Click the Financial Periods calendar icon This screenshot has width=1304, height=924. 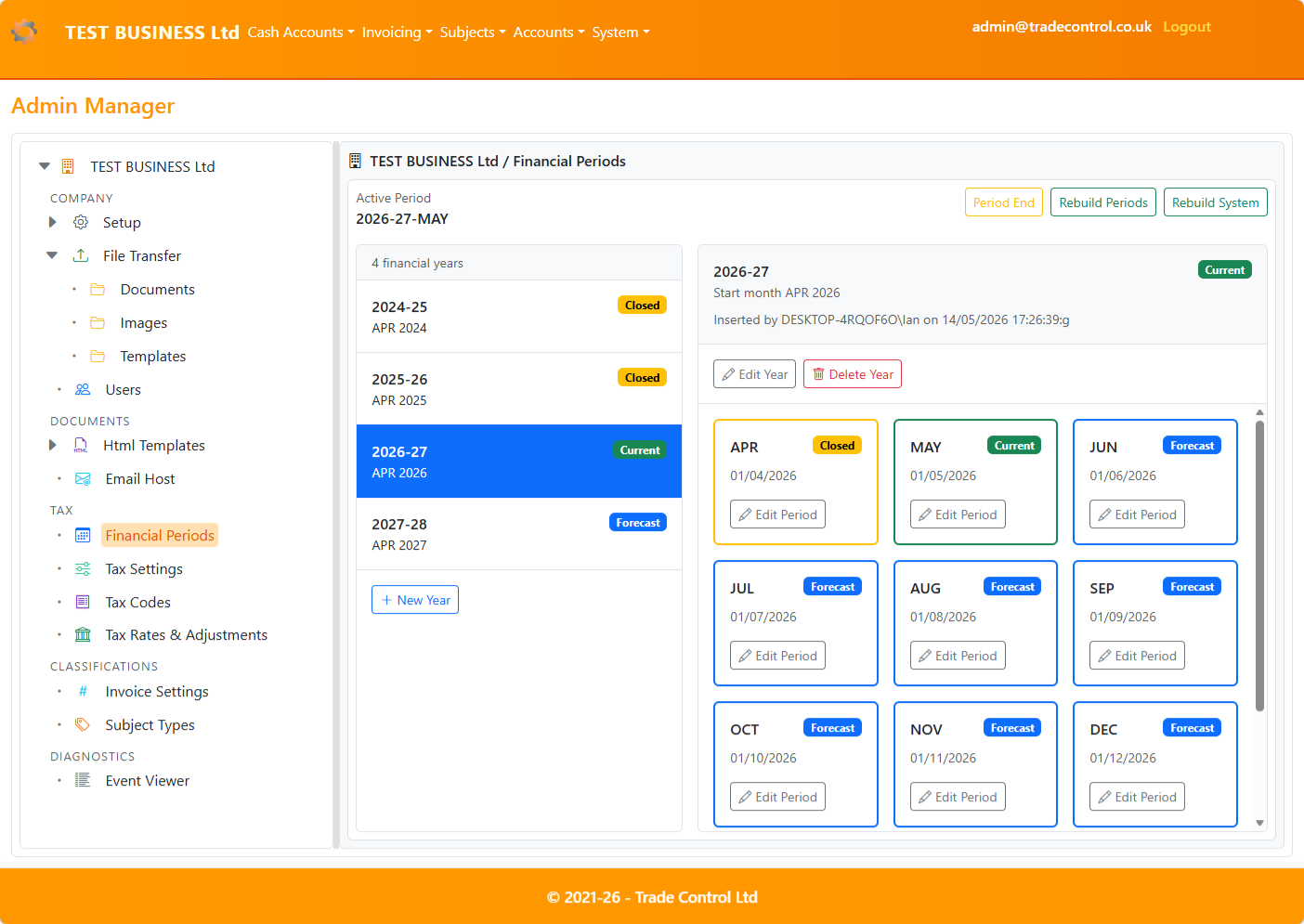83,535
